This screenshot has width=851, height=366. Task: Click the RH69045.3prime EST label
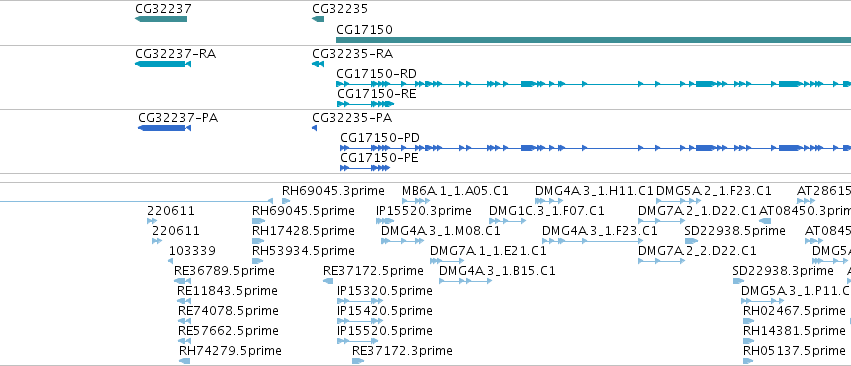coord(333,191)
